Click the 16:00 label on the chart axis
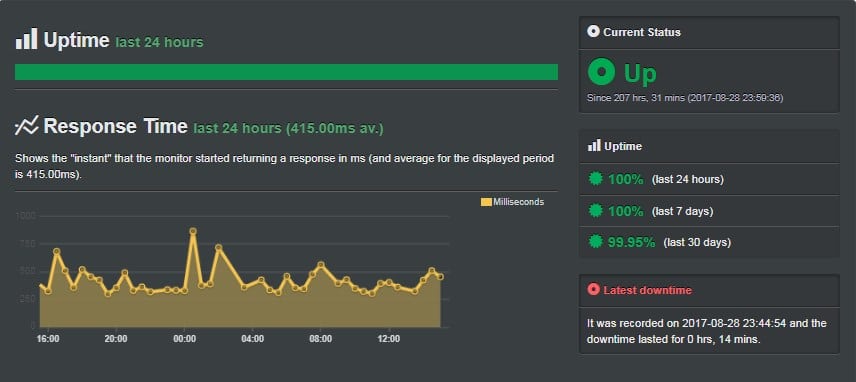The image size is (856, 382). click(x=48, y=339)
